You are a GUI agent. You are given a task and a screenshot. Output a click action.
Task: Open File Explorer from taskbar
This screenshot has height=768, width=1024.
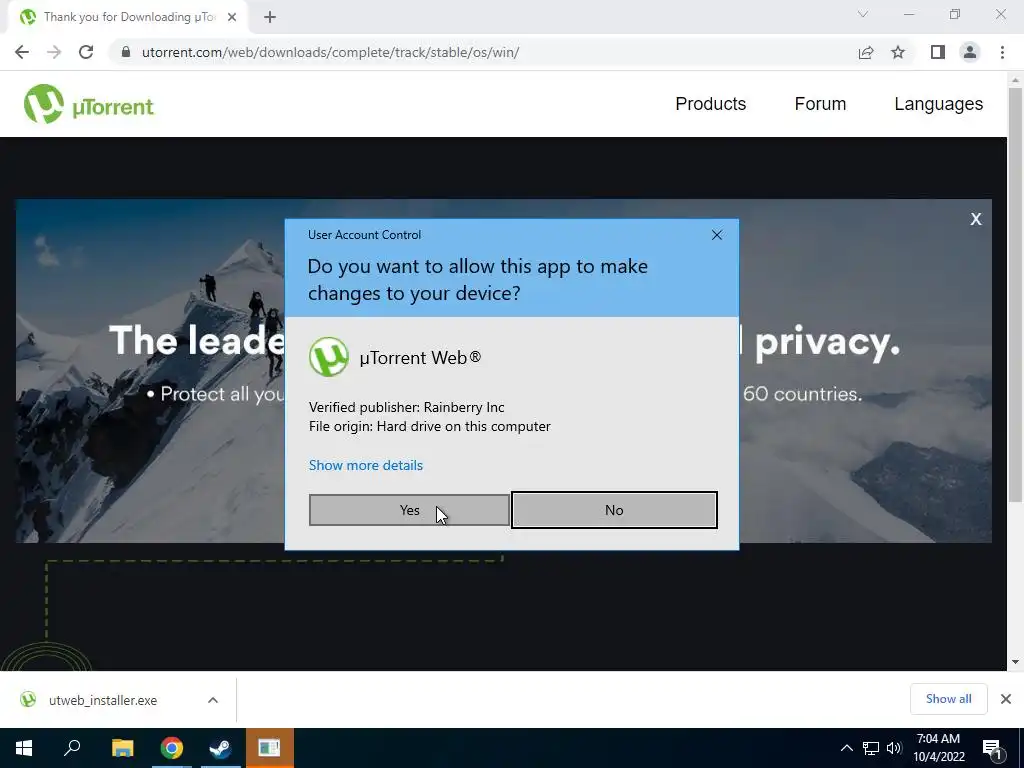[x=122, y=748]
